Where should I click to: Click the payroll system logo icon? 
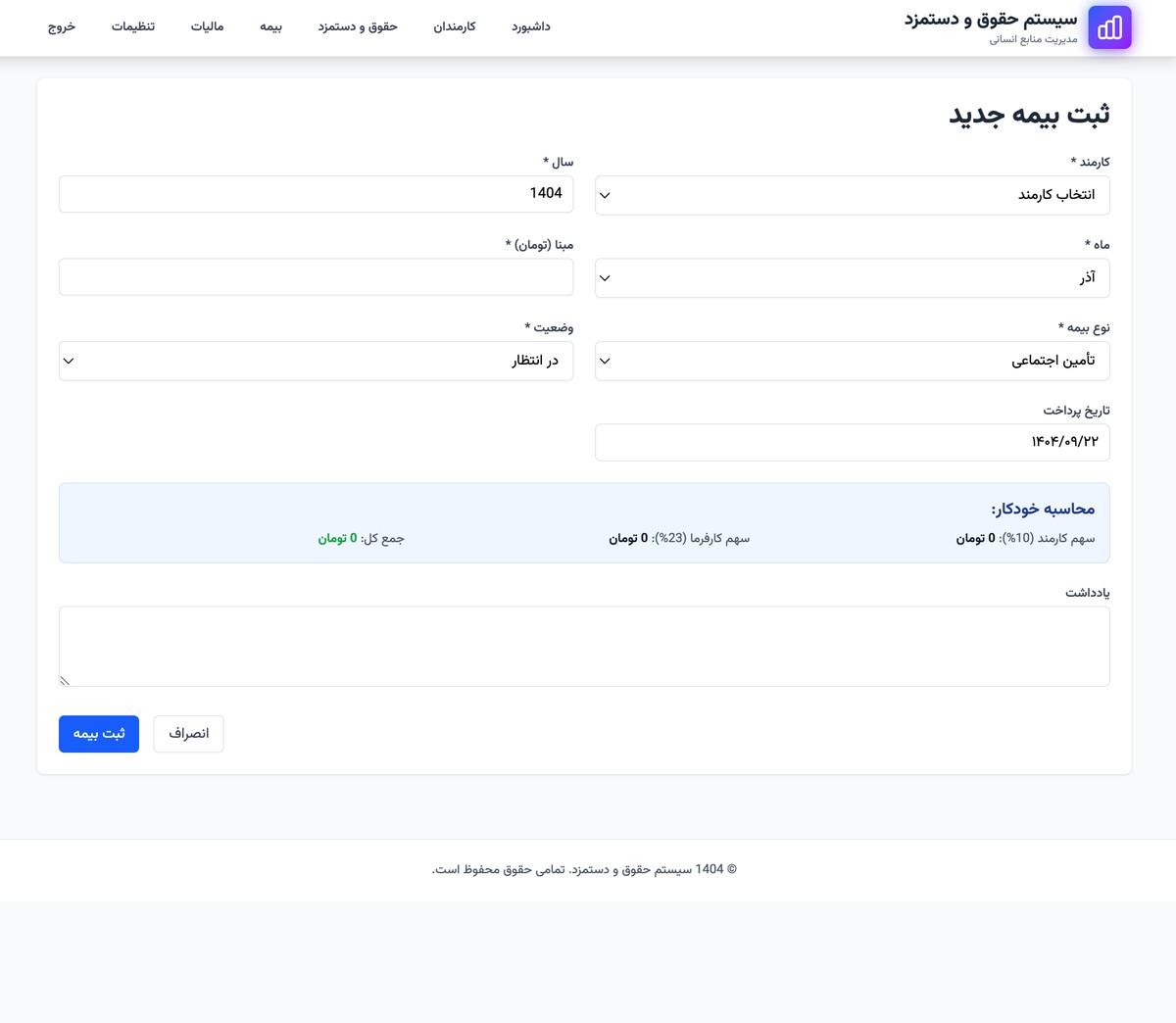1109,27
